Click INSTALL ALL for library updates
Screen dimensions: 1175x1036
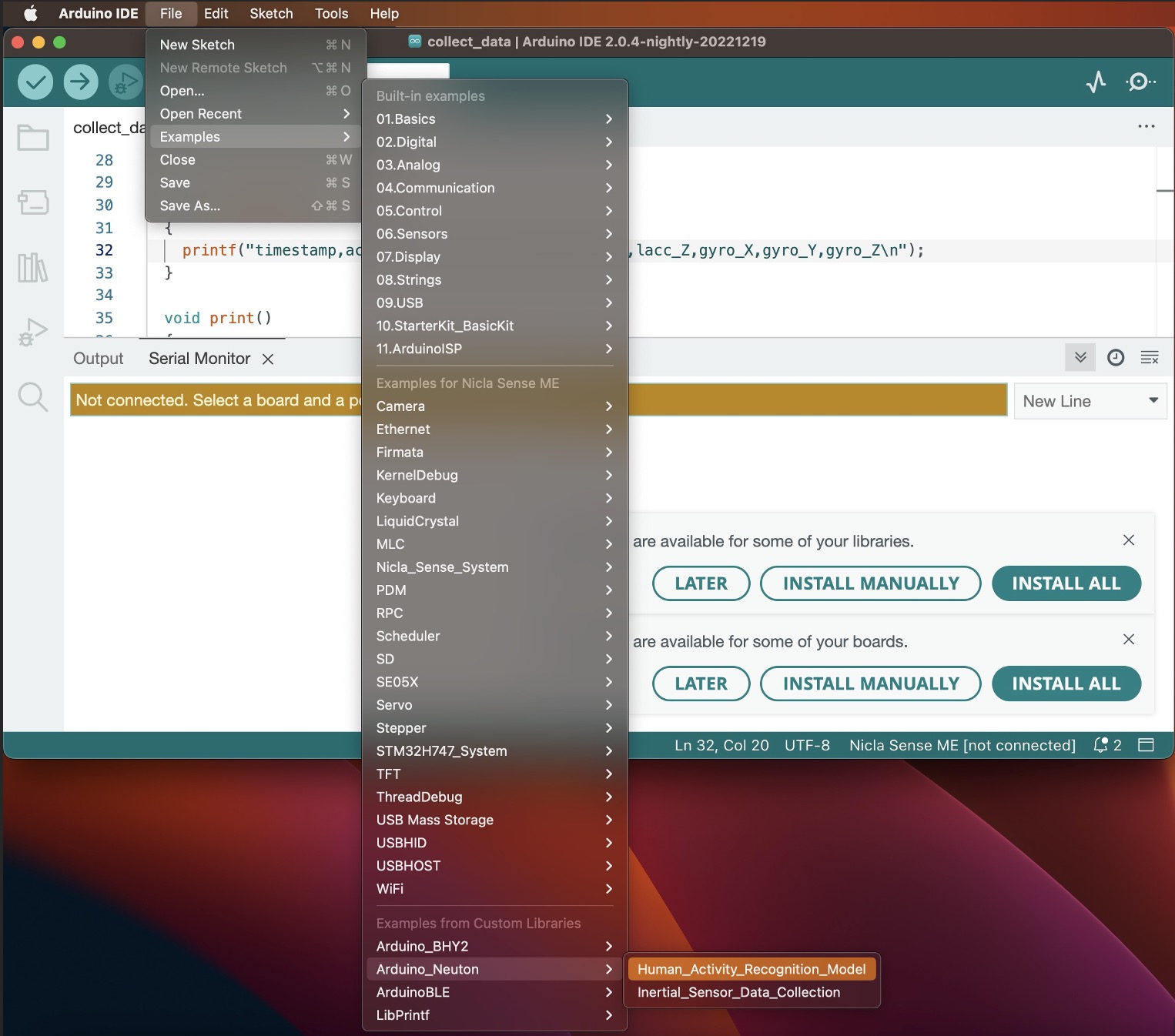pos(1066,583)
